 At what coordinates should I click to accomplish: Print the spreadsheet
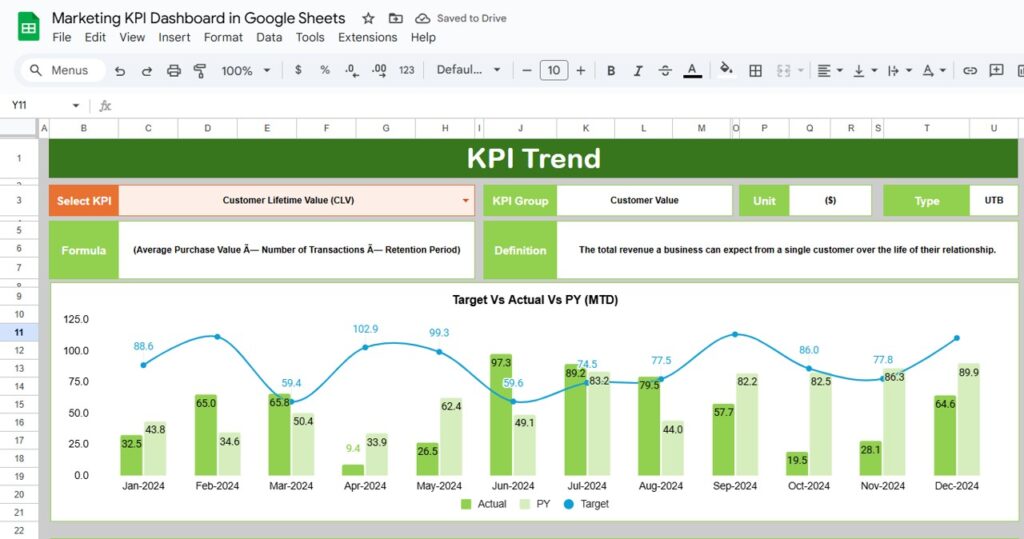click(x=174, y=71)
